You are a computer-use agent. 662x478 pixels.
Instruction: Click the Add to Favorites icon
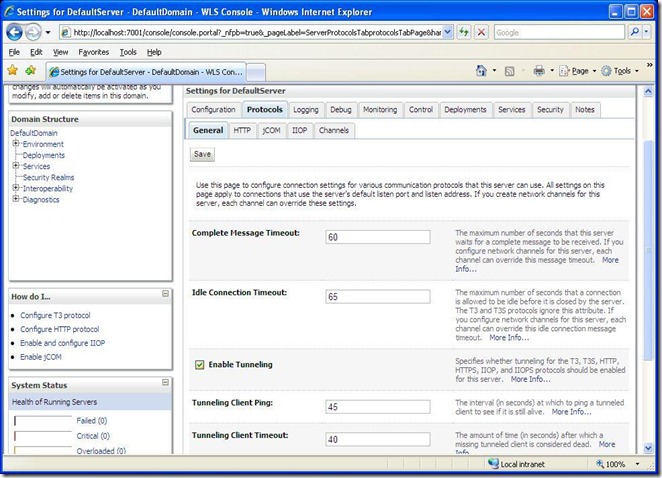point(30,71)
